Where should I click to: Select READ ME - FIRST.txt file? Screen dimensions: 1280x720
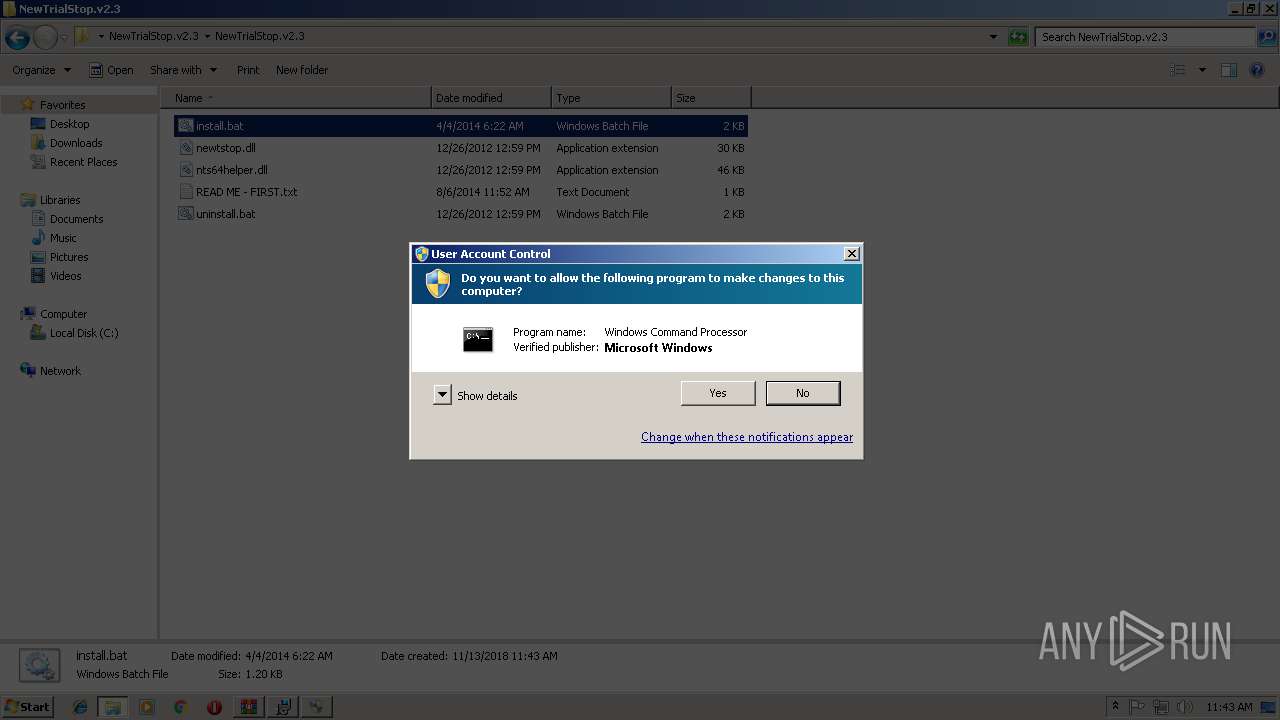(460, 192)
